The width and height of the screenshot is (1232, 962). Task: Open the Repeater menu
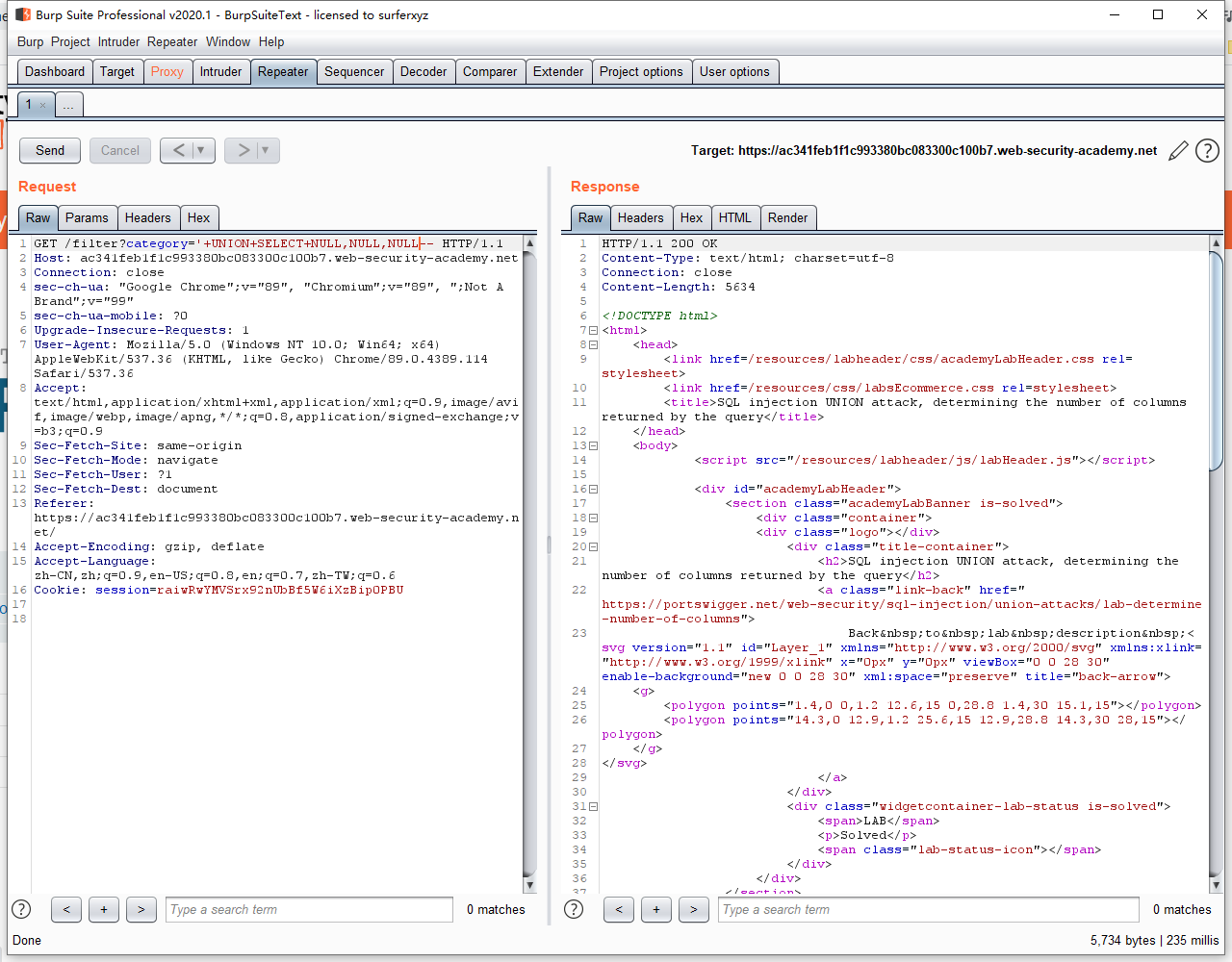[172, 41]
